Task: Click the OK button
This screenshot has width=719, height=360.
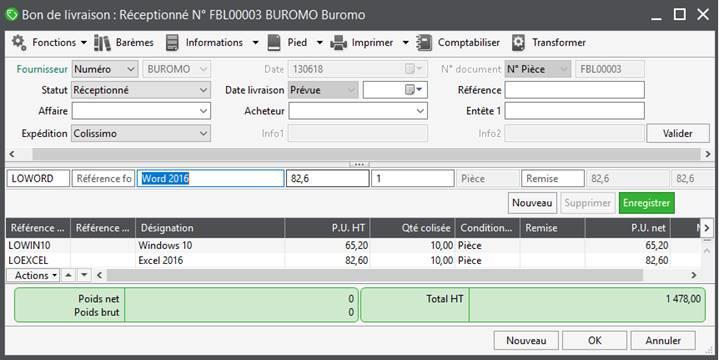Action: tap(594, 340)
